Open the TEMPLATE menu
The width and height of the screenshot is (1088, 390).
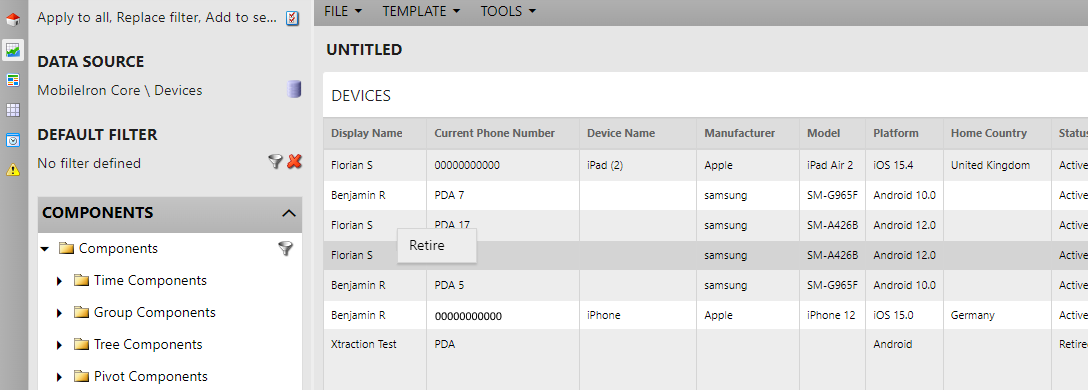pos(421,11)
